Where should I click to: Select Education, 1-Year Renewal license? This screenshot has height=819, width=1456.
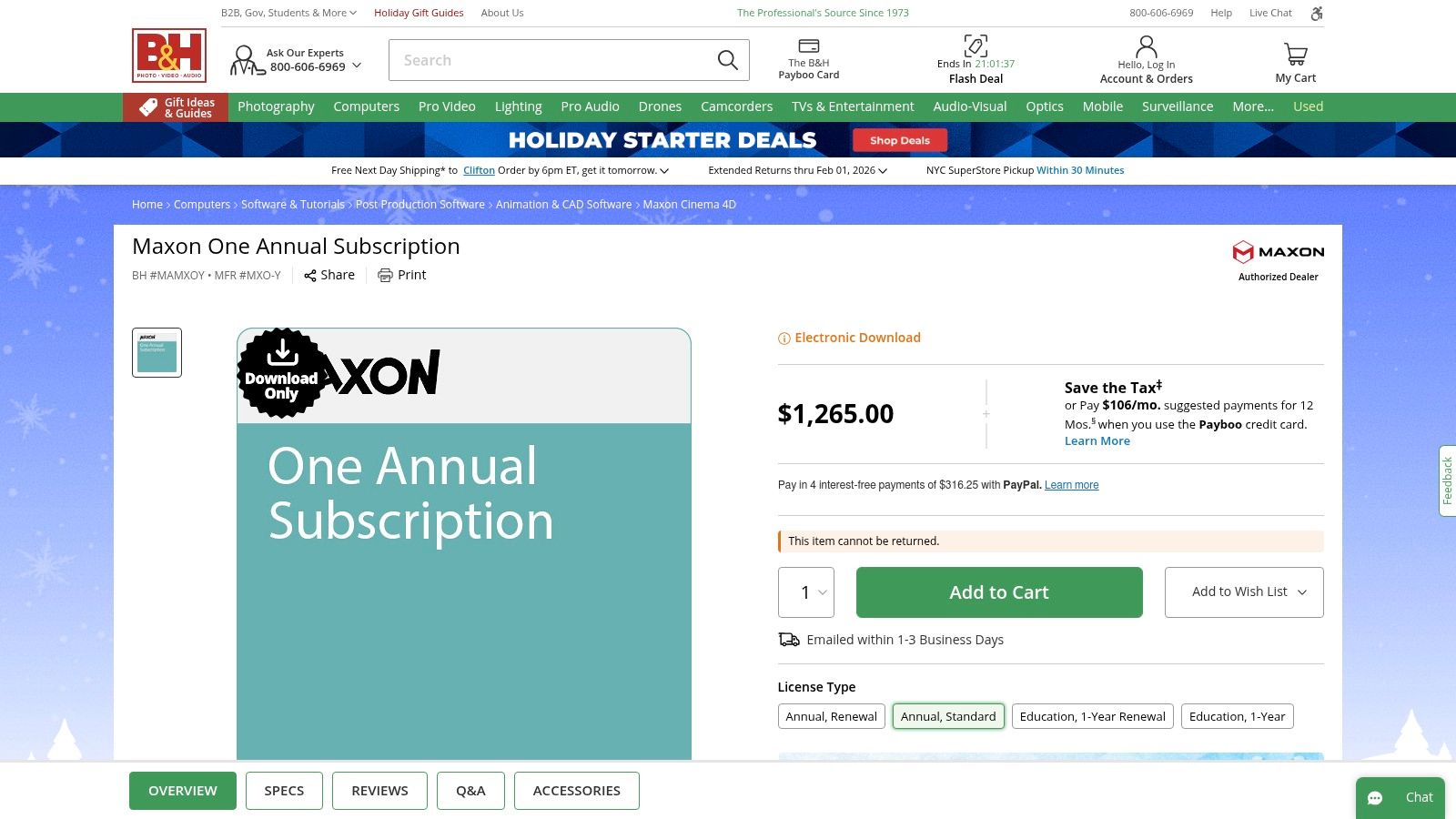pyautogui.click(x=1092, y=716)
